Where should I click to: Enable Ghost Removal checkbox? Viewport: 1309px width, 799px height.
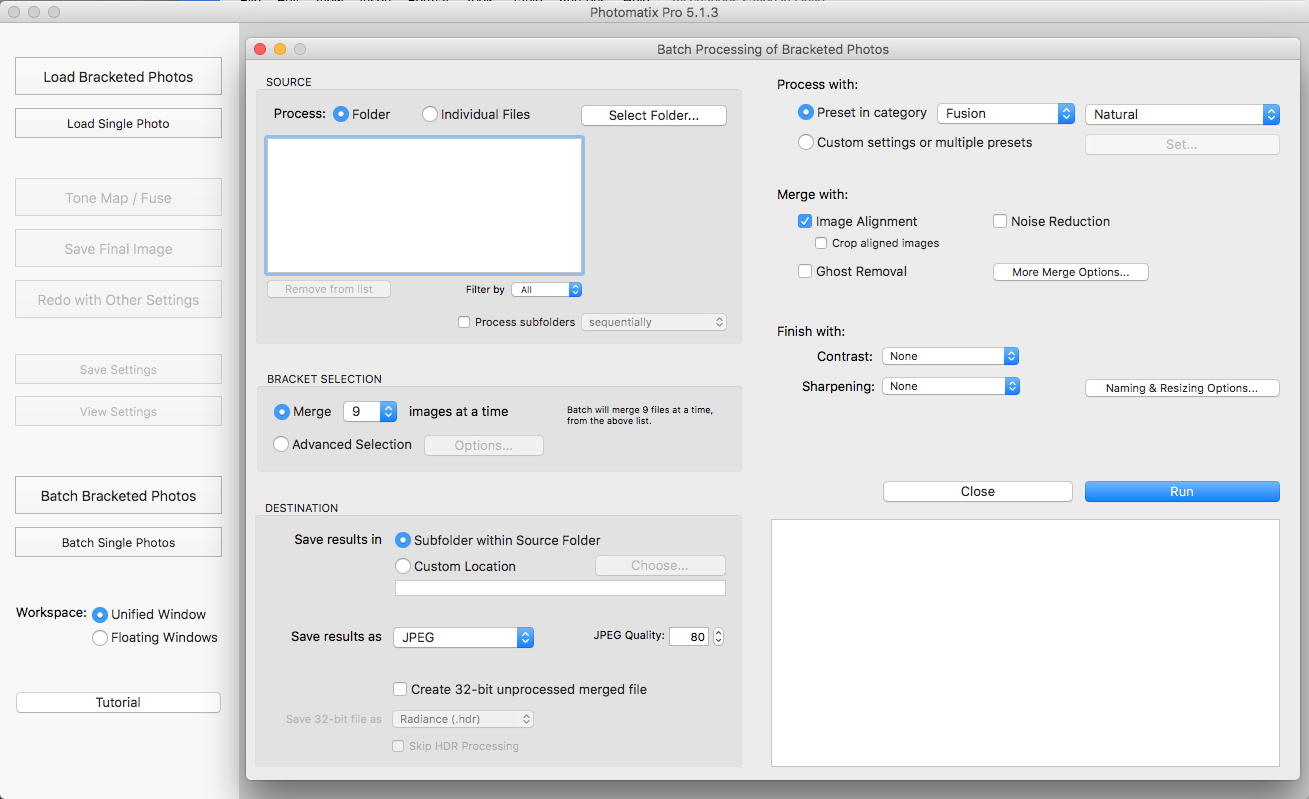[805, 271]
